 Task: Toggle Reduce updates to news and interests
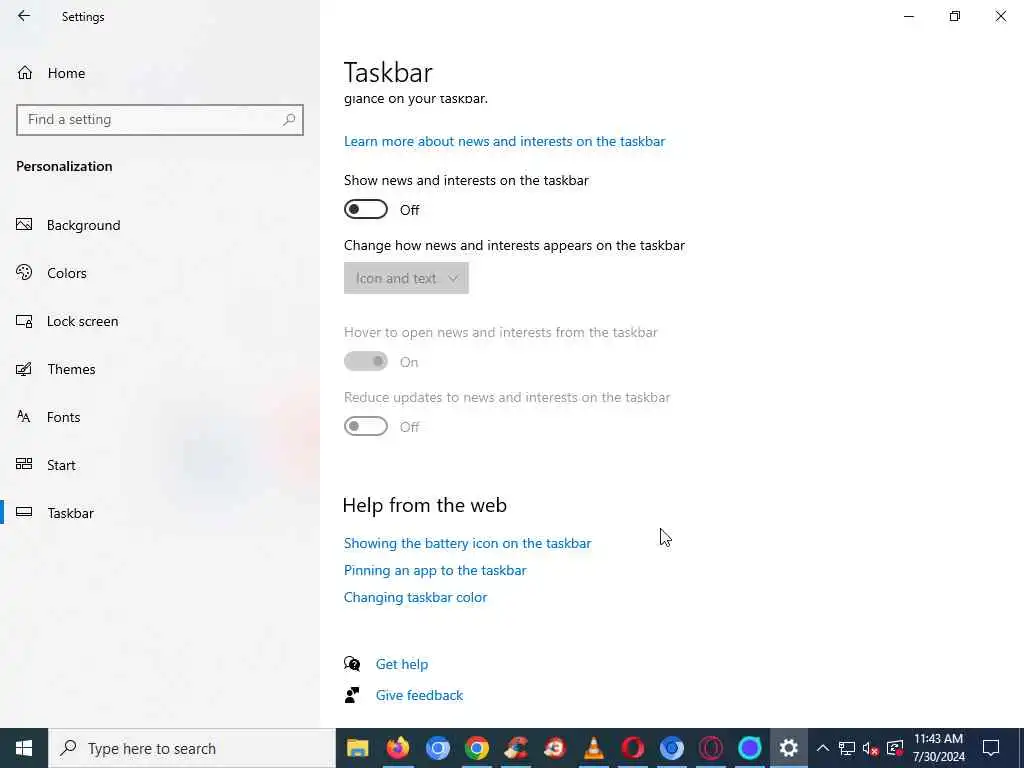[366, 426]
